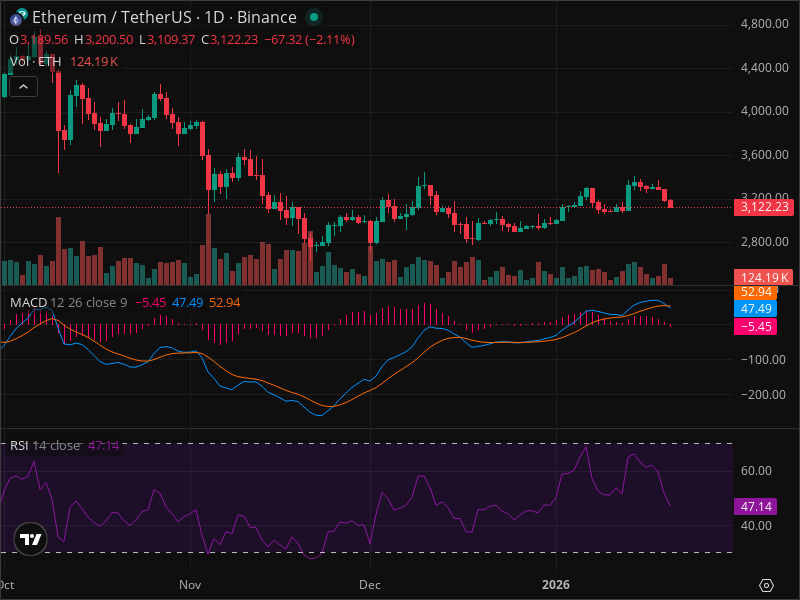Screen dimensions: 800x600
Task: Click the Nov label on time axis
Action: pyautogui.click(x=190, y=585)
